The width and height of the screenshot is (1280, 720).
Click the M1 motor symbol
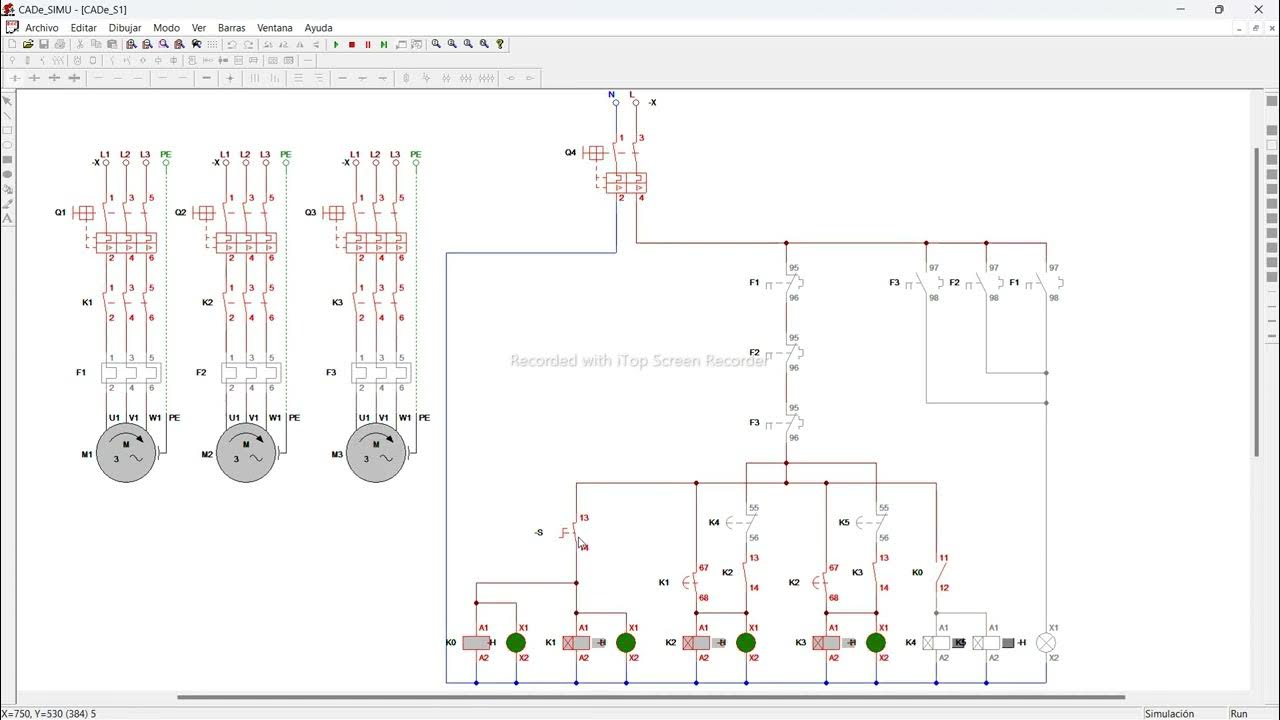tap(126, 453)
